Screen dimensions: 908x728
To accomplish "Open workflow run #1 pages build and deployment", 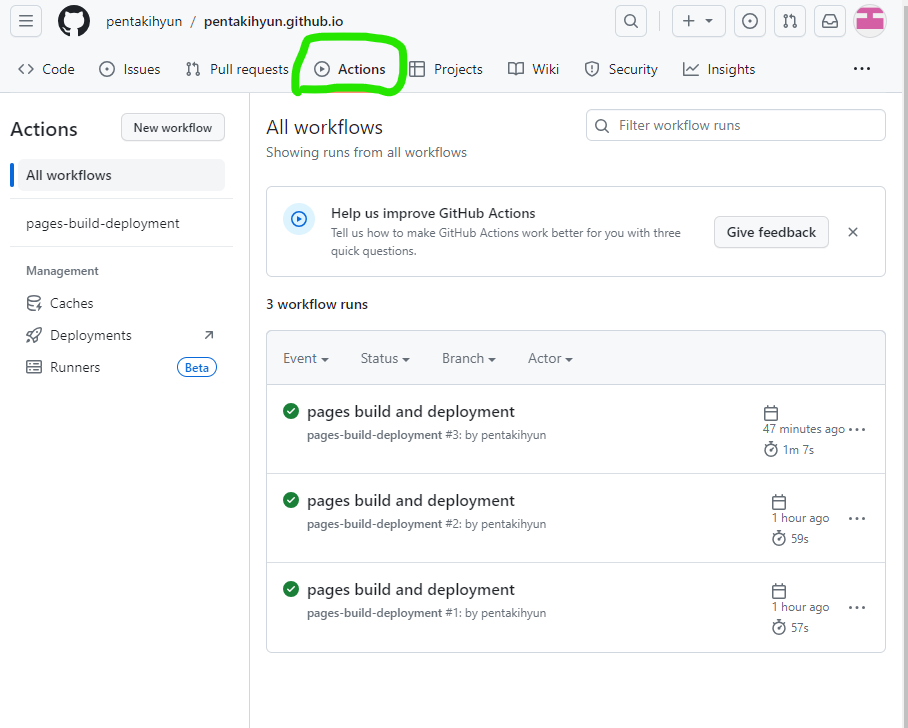I will click(x=411, y=590).
